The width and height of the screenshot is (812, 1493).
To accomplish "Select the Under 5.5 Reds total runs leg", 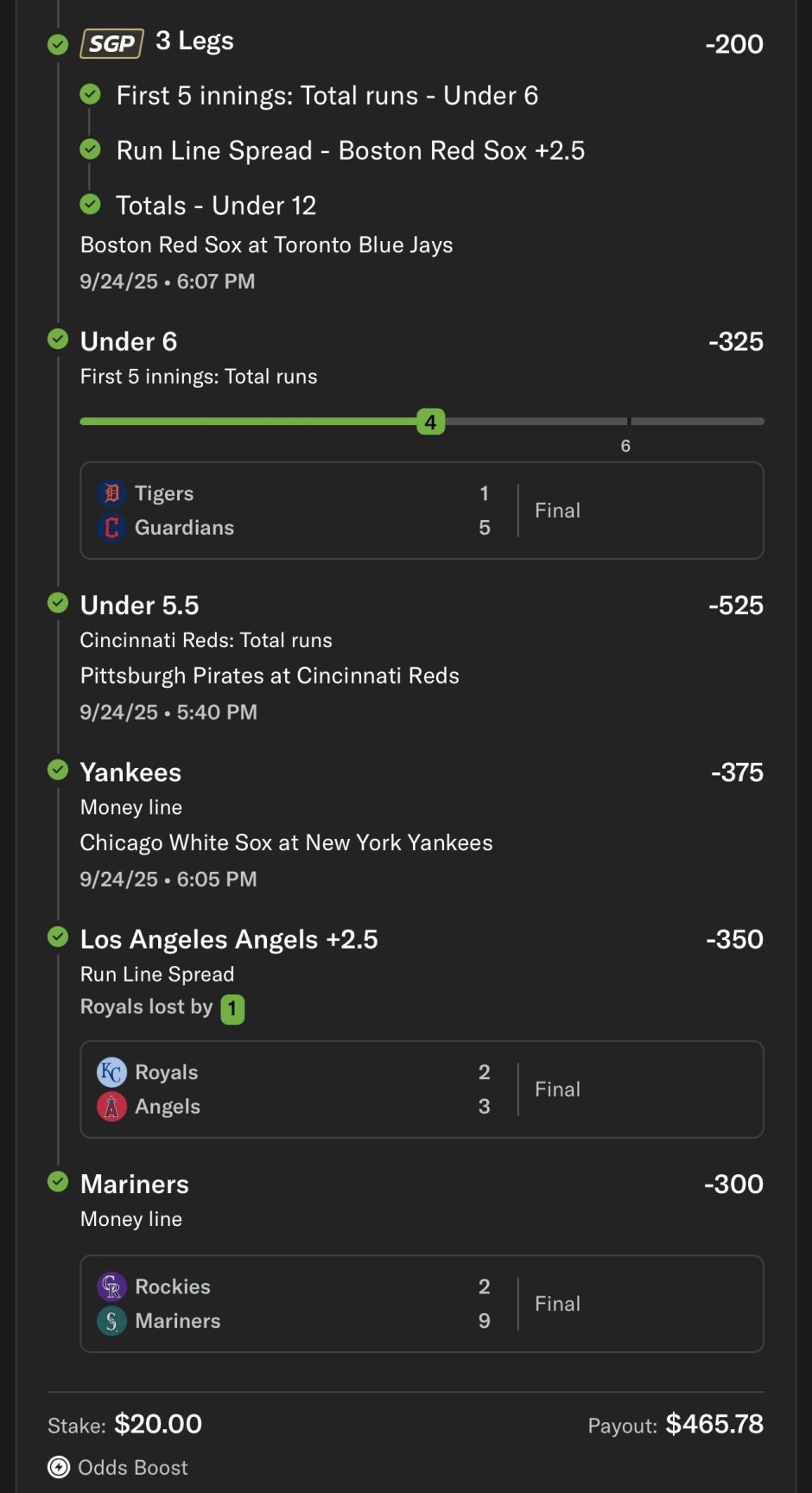I will [140, 606].
